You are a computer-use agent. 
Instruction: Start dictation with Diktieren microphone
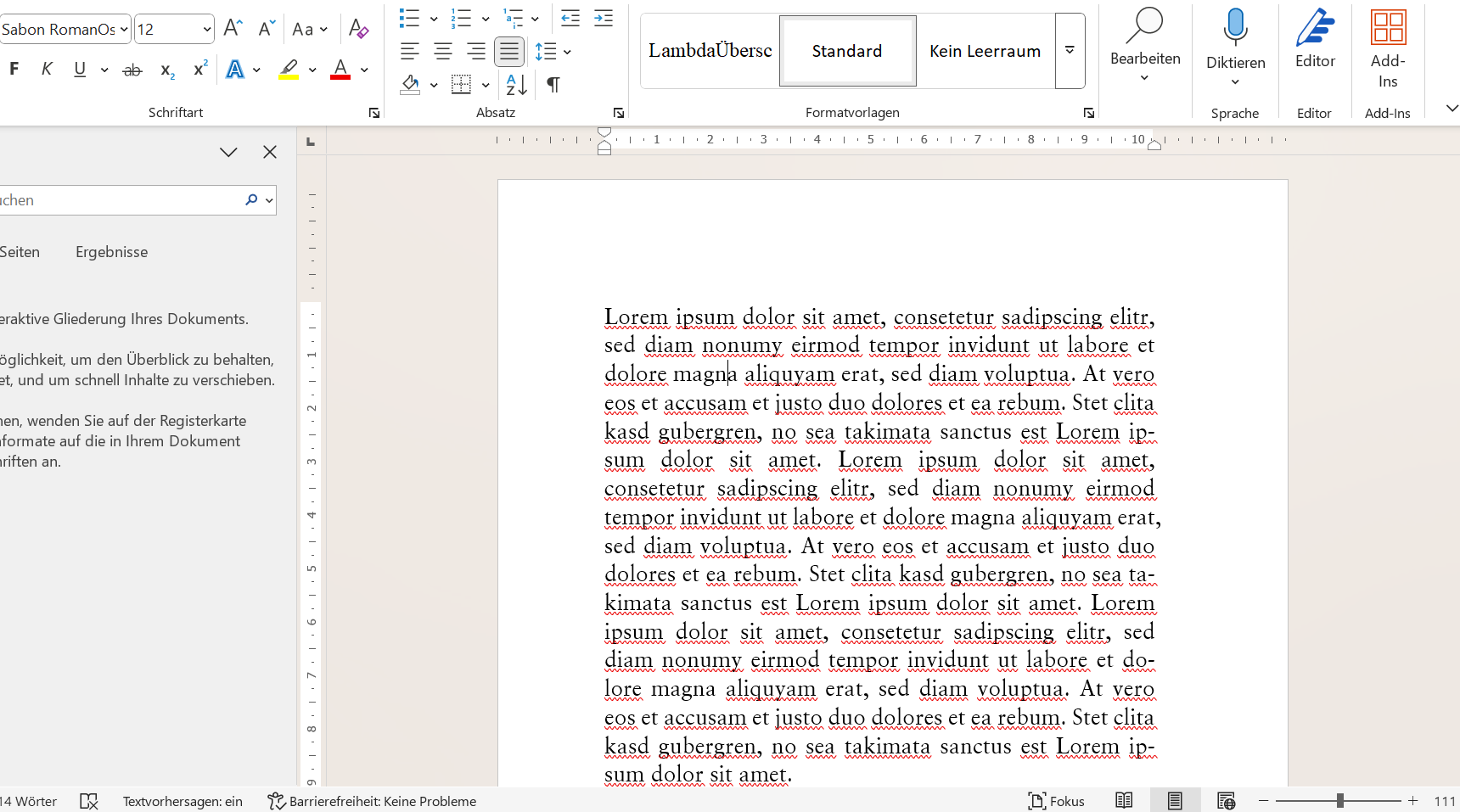(1235, 29)
